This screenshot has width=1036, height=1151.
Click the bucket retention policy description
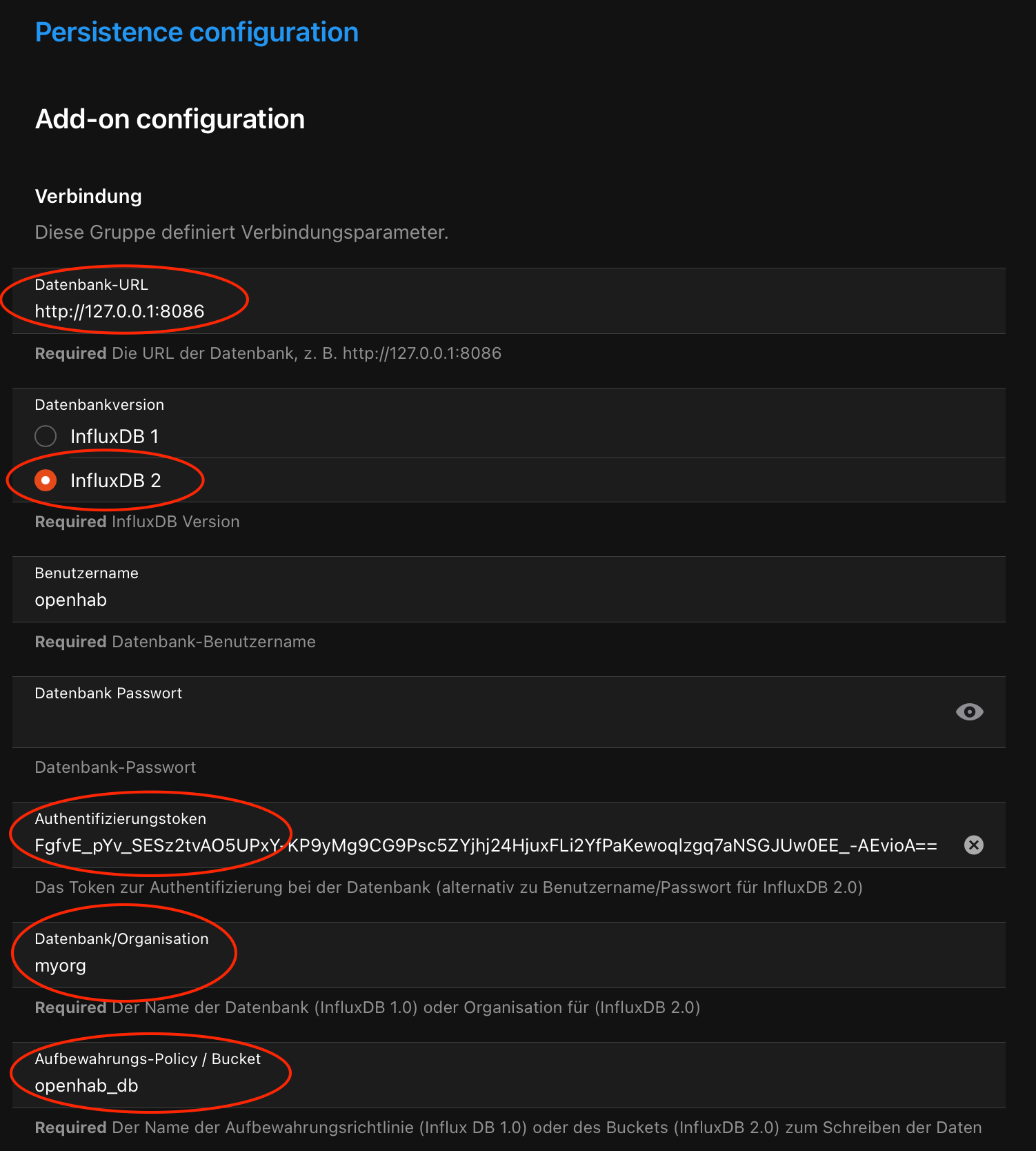coord(508,1128)
